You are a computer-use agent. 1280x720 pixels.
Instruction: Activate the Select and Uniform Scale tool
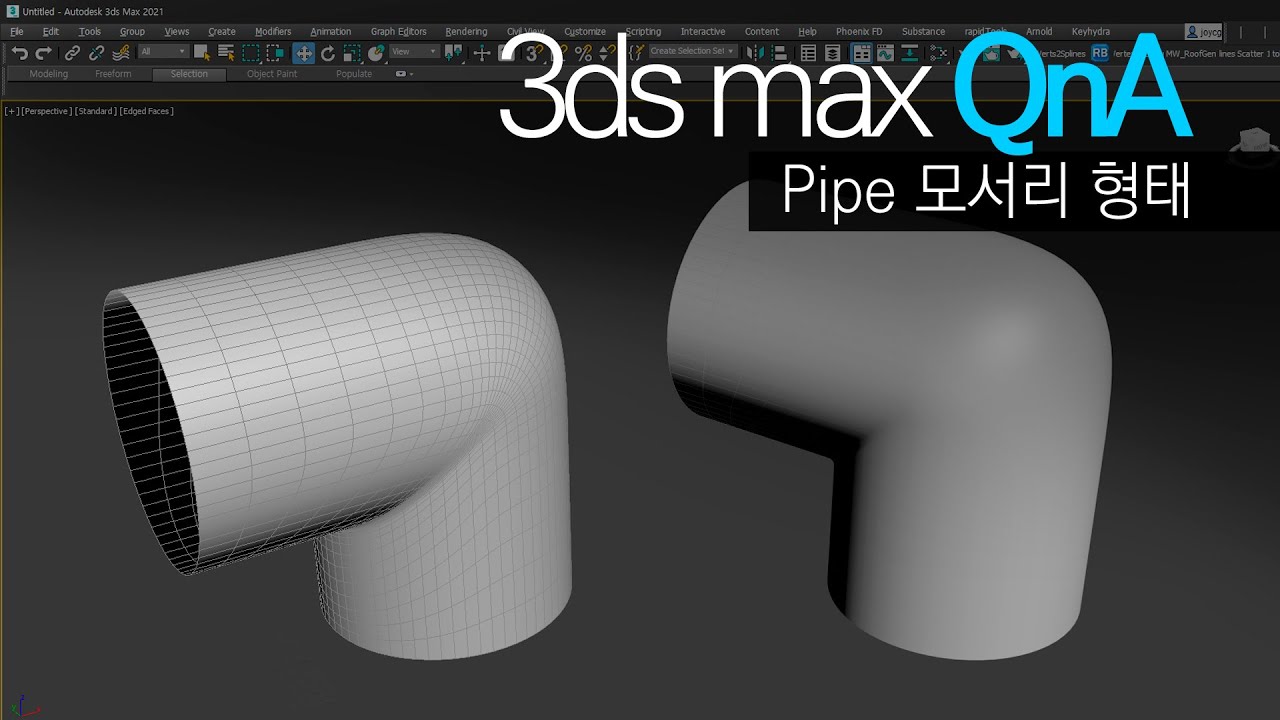point(352,53)
